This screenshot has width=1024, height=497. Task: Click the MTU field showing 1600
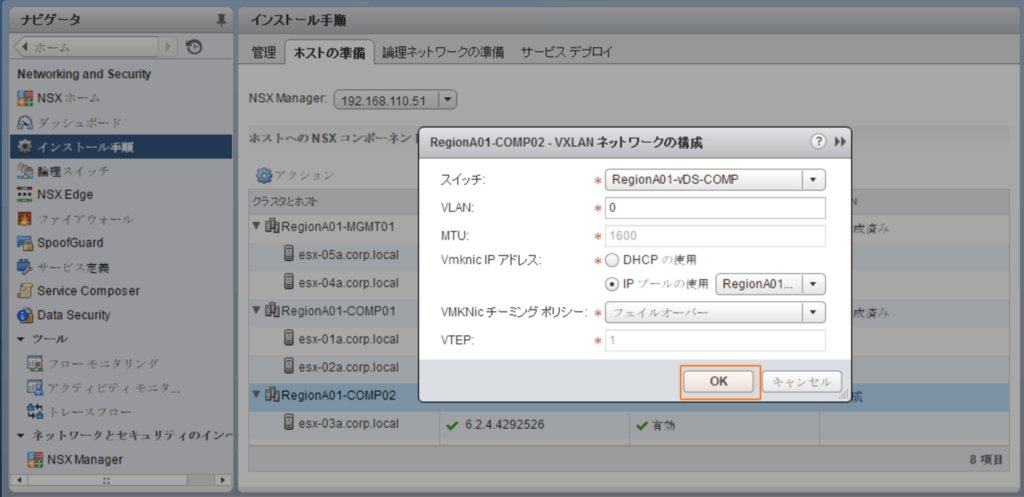click(715, 236)
